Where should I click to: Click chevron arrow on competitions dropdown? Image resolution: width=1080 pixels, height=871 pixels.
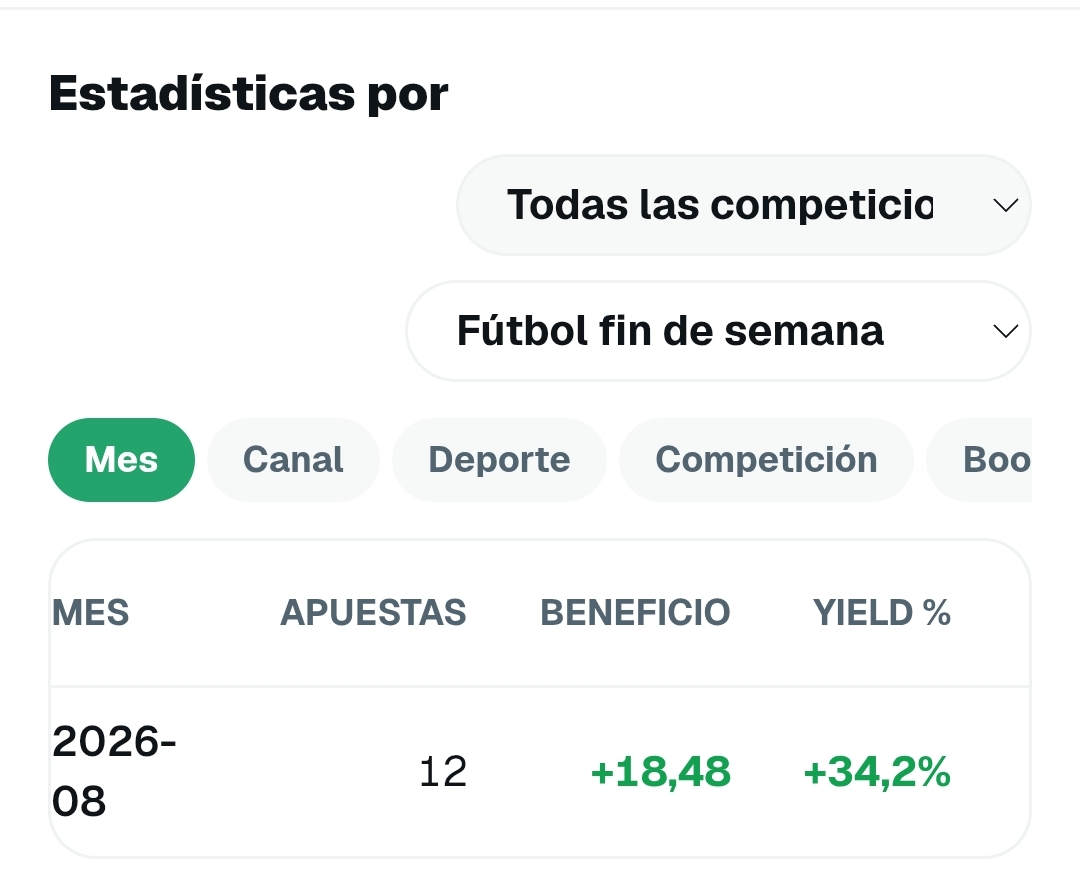click(1006, 205)
